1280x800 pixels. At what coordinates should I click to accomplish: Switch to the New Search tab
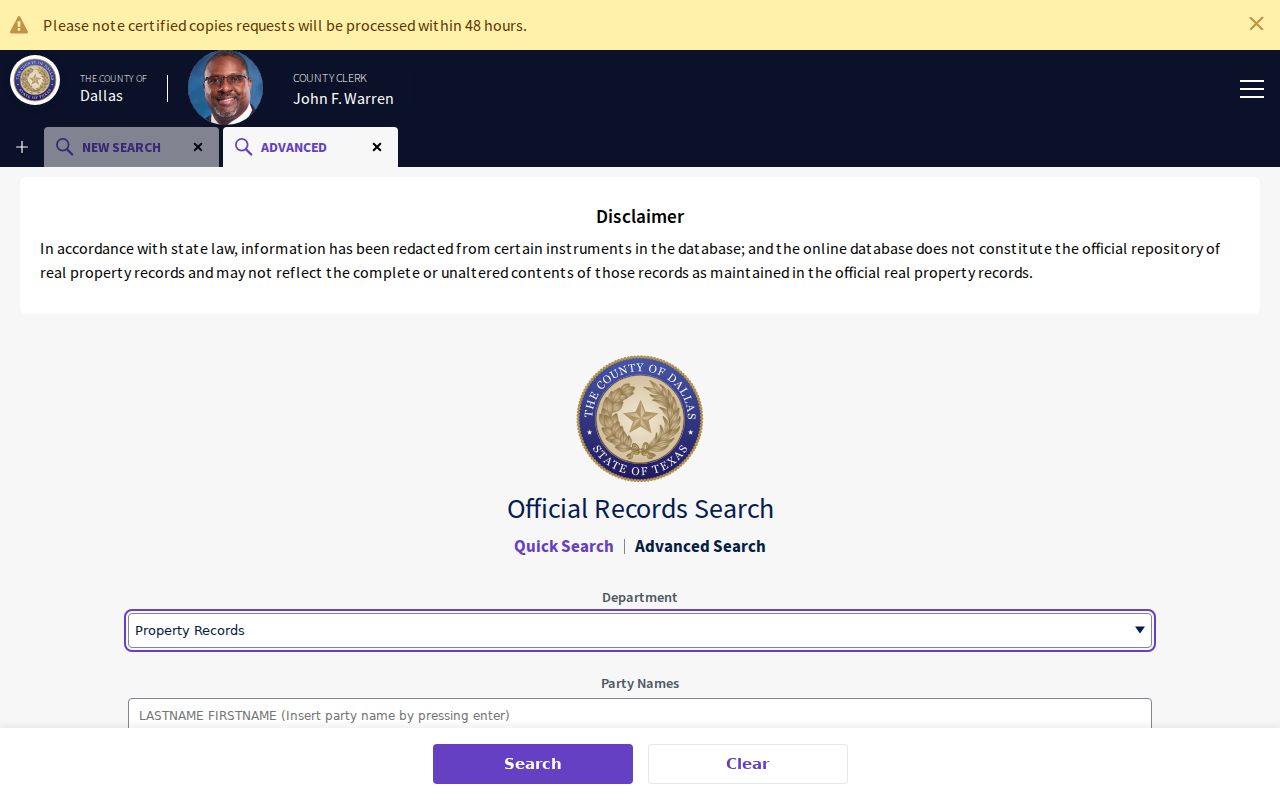[131, 147]
